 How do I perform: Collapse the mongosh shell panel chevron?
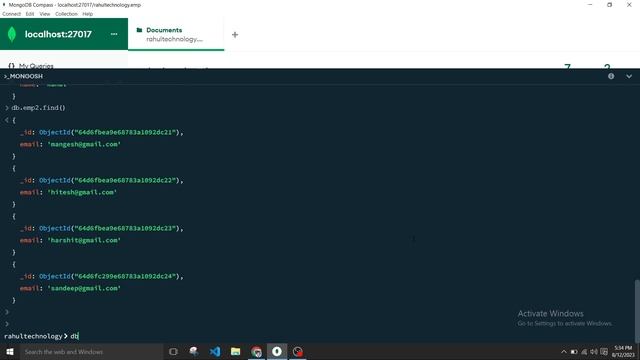click(629, 76)
